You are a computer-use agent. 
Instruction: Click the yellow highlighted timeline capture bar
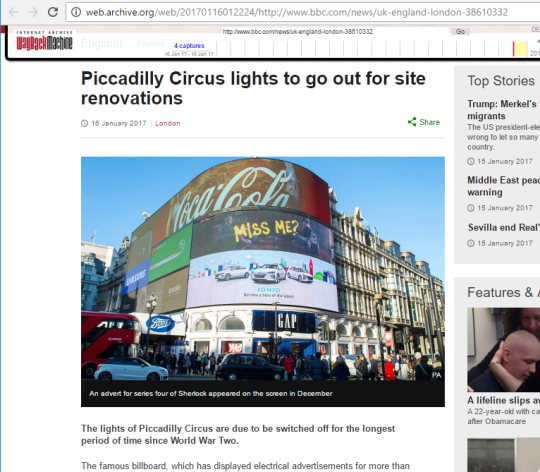520,49
